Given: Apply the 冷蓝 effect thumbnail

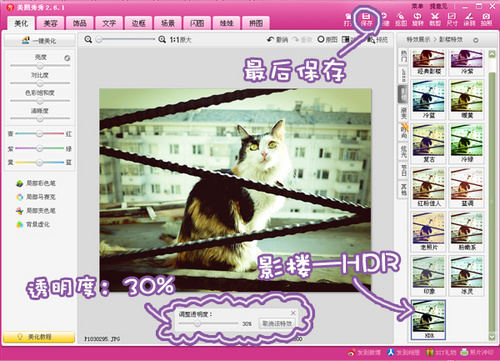Looking at the screenshot, I should tap(428, 100).
